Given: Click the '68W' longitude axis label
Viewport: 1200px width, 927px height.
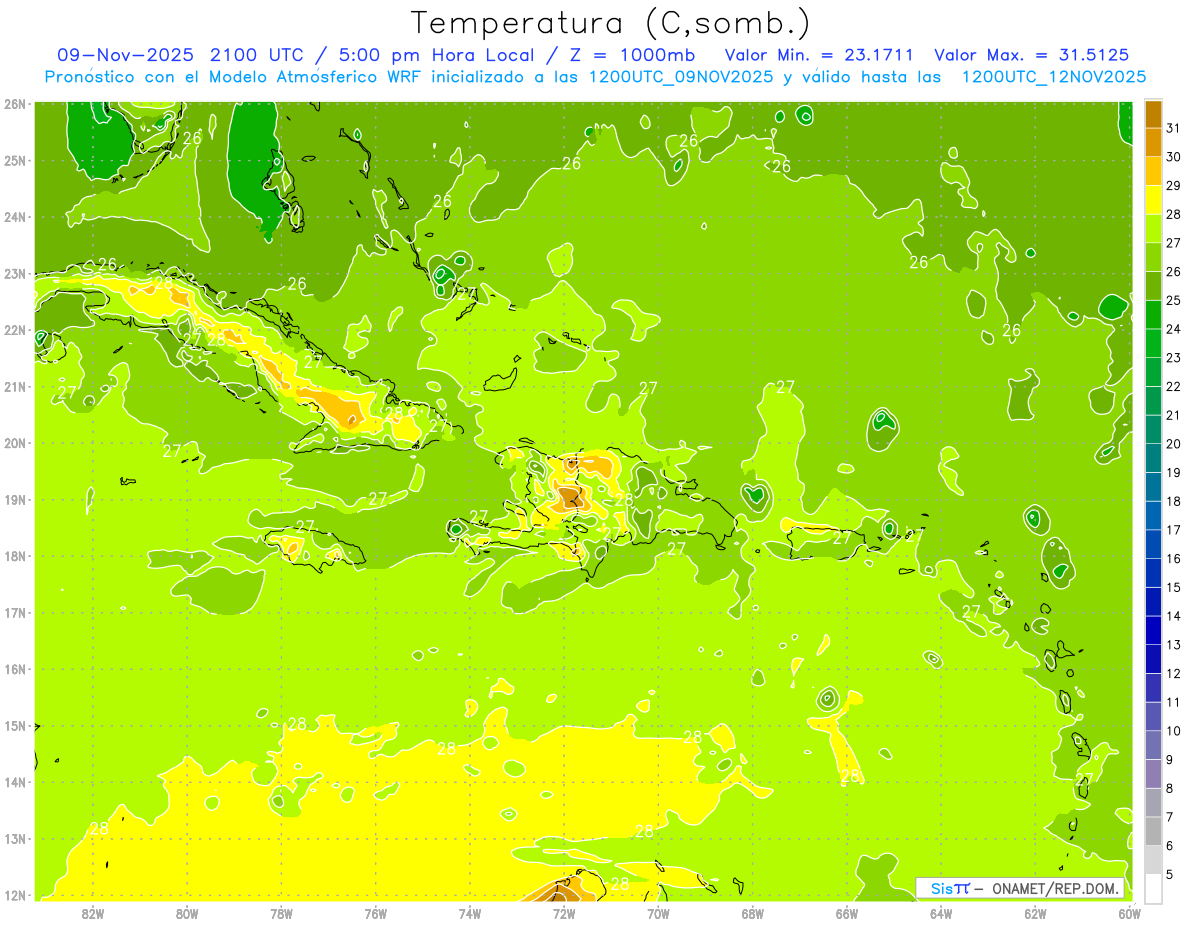Looking at the screenshot, I should point(753,913).
